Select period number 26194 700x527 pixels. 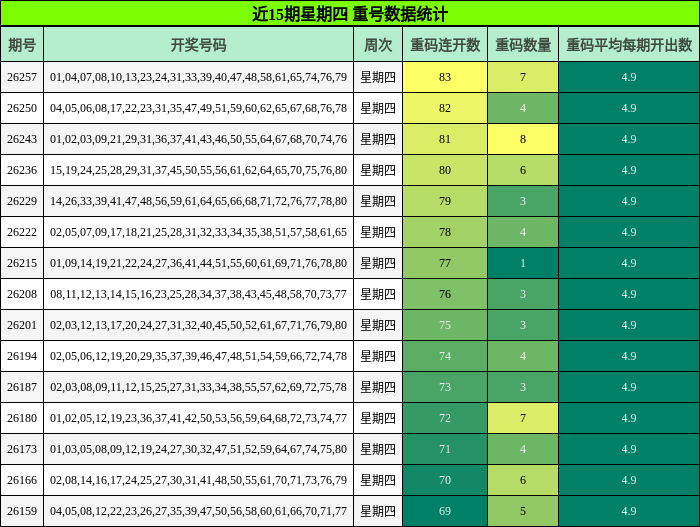[22, 356]
